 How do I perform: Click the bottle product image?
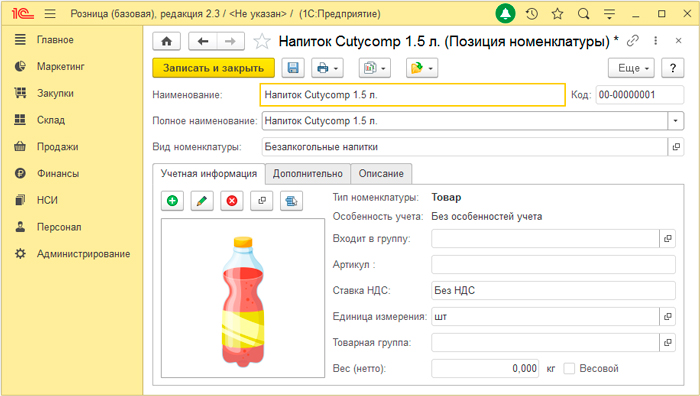(x=243, y=302)
